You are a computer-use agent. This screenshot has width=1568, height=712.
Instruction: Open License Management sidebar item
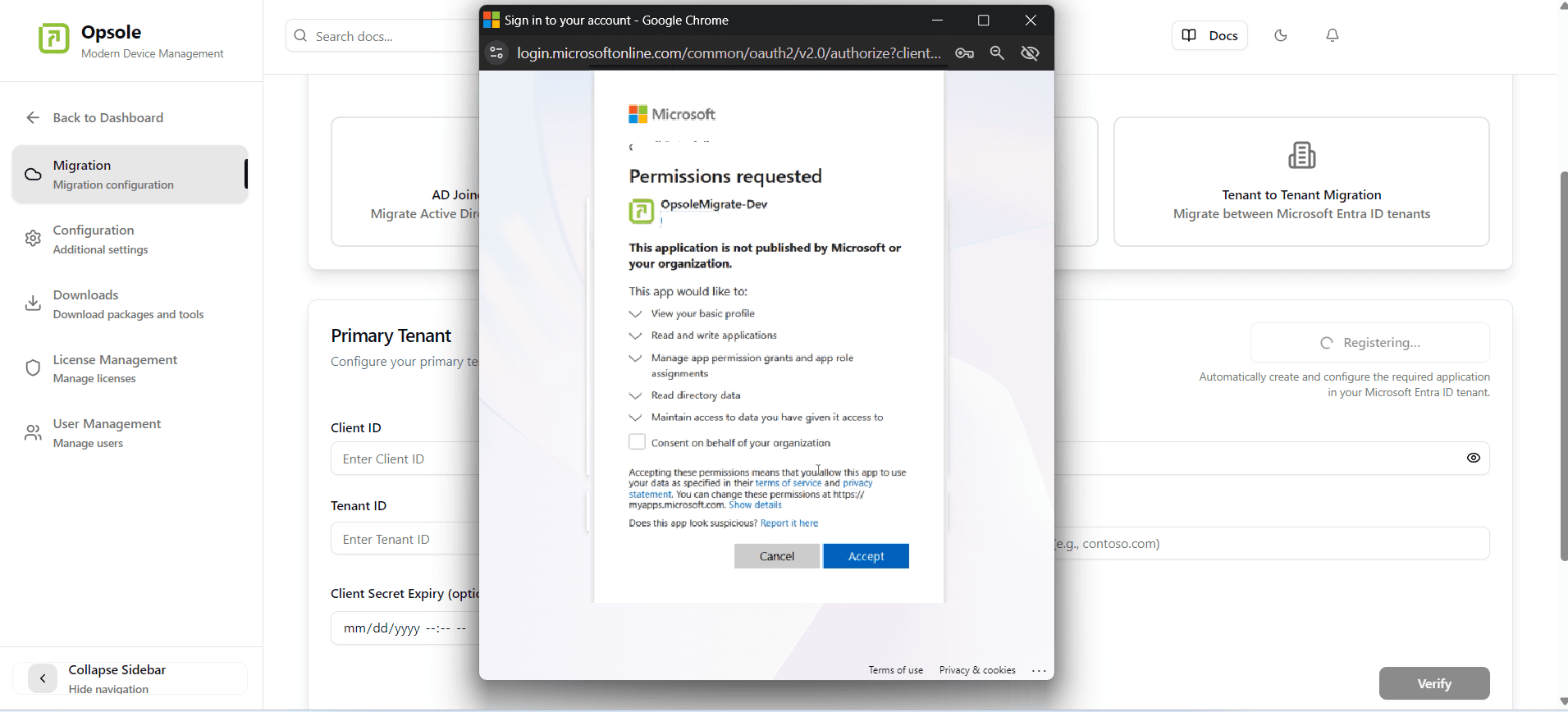[130, 368]
